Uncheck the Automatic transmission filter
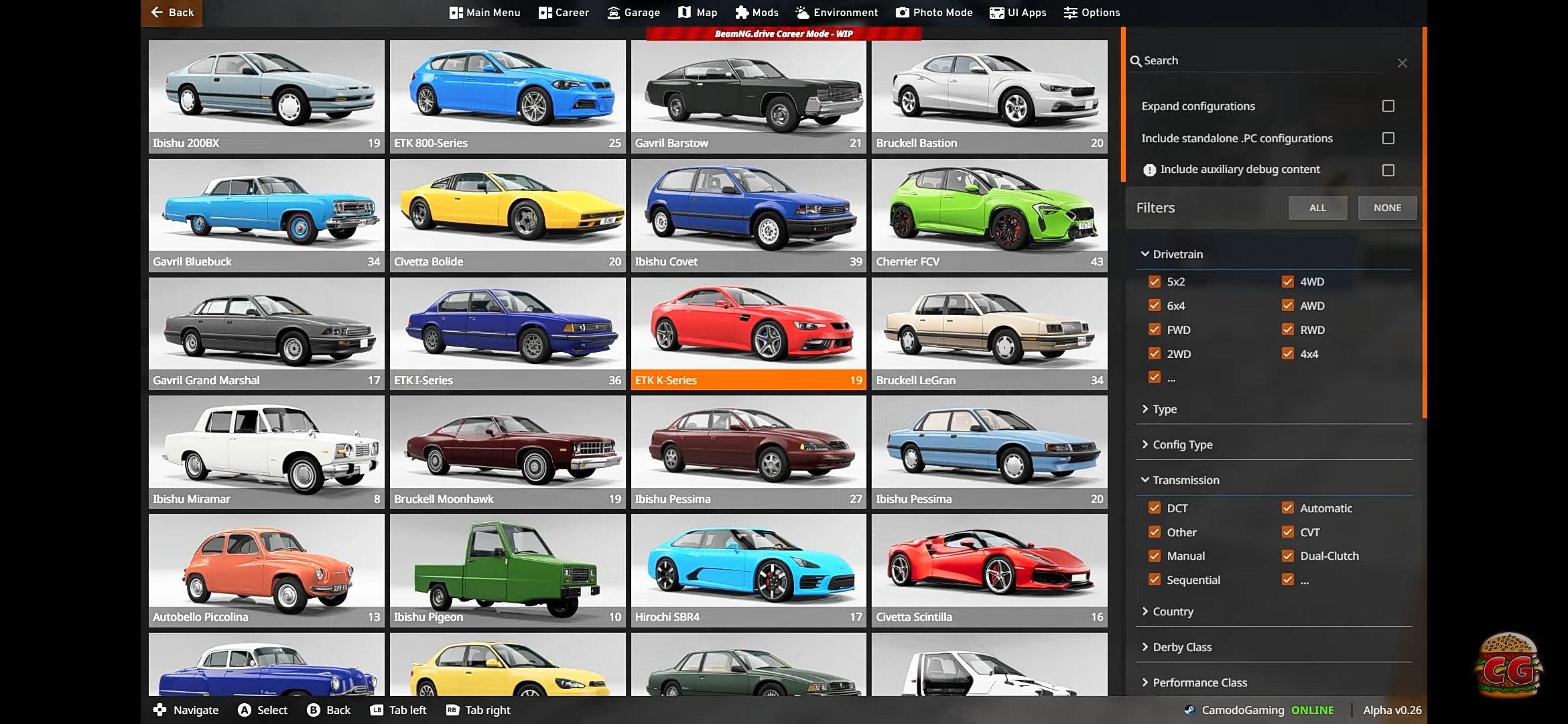 pos(1288,507)
